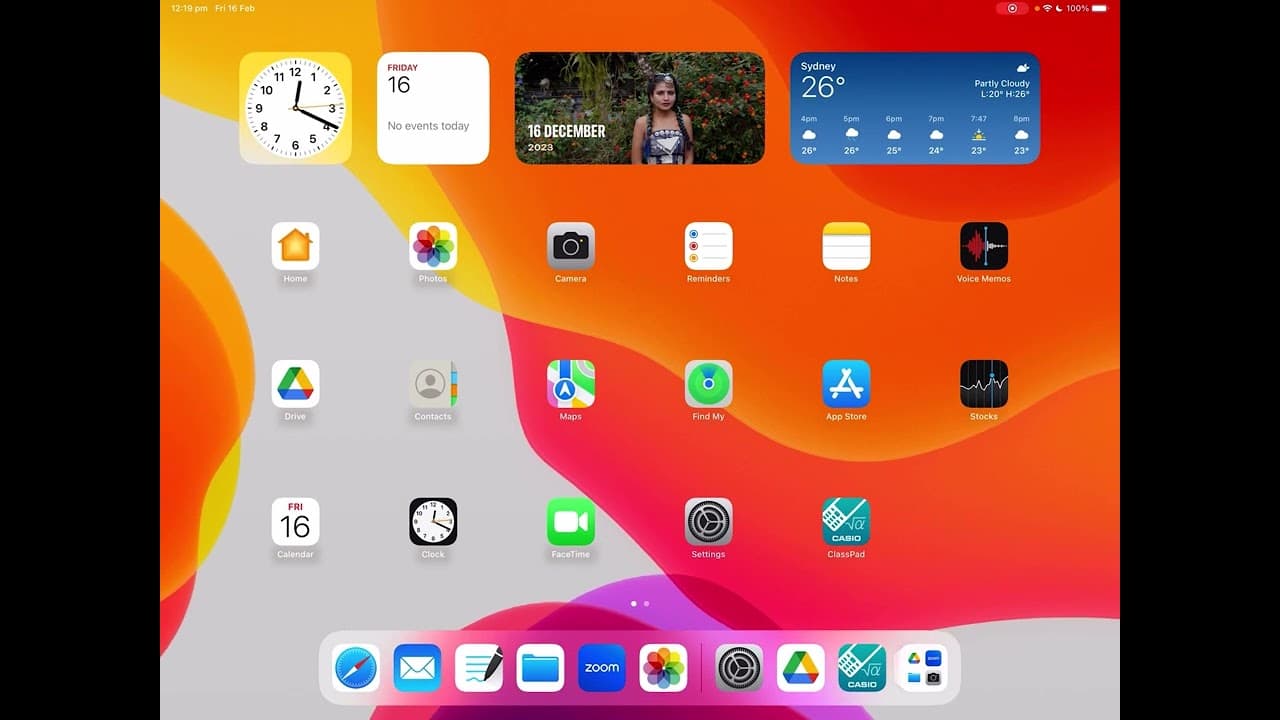Open Settings from the dock's recent apps

[740, 668]
